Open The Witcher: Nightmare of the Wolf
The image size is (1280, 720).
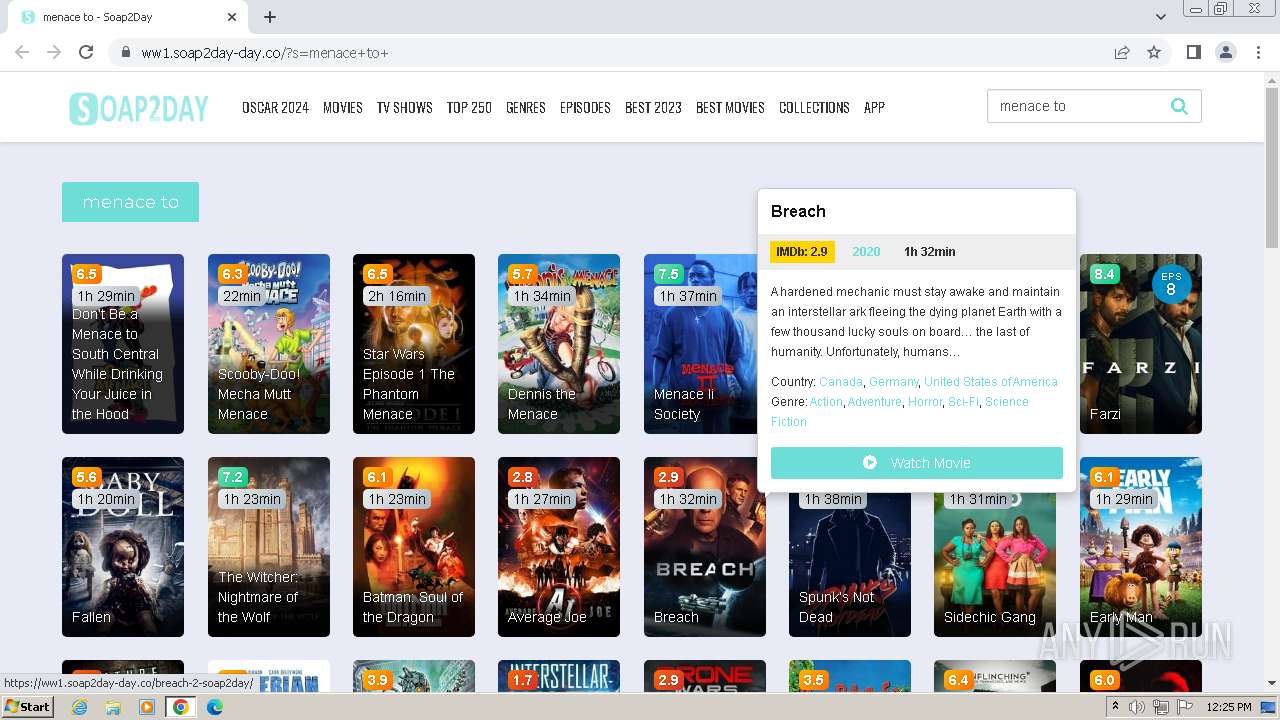click(x=269, y=547)
